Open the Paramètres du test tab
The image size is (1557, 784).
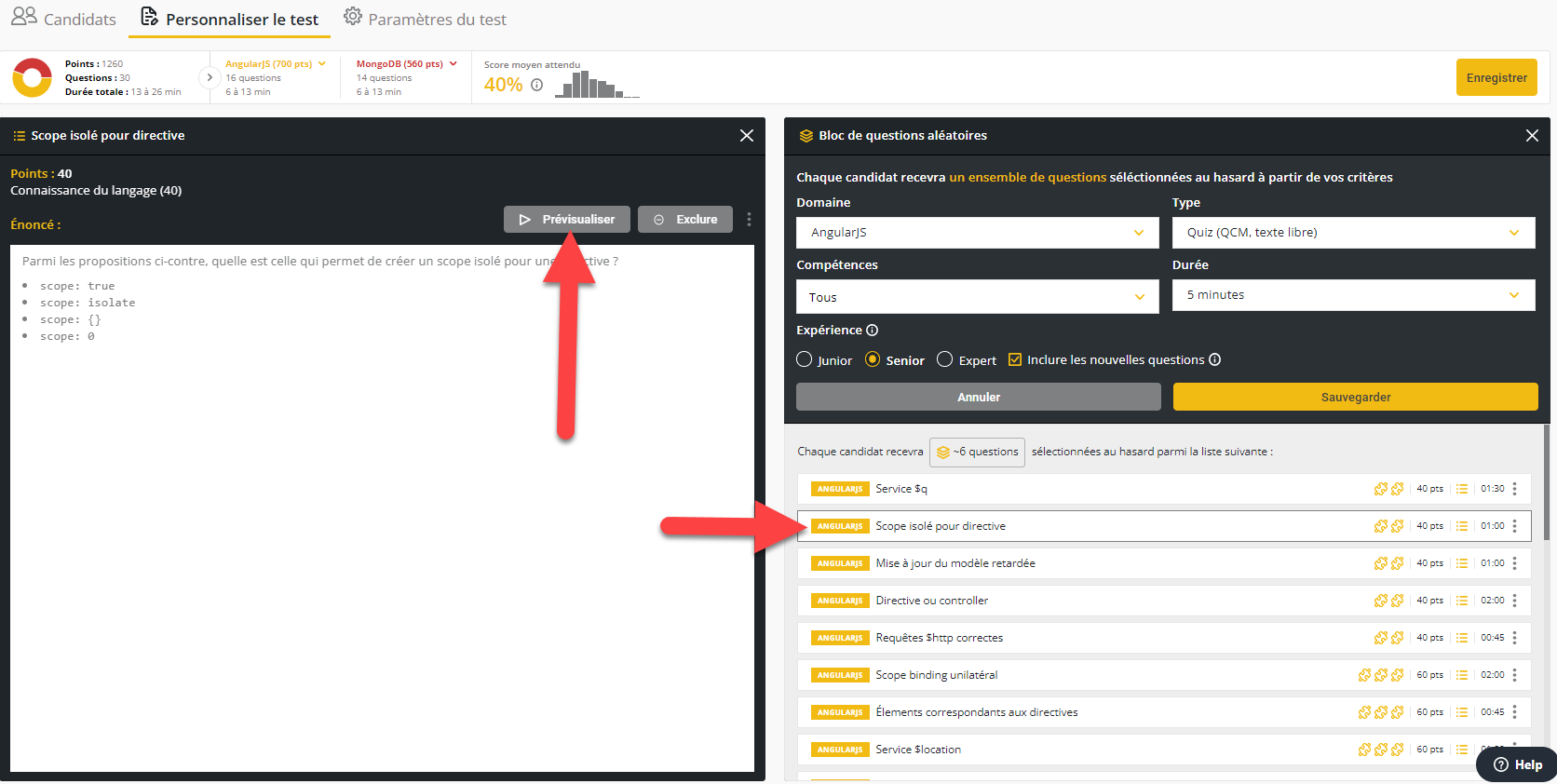(x=425, y=19)
